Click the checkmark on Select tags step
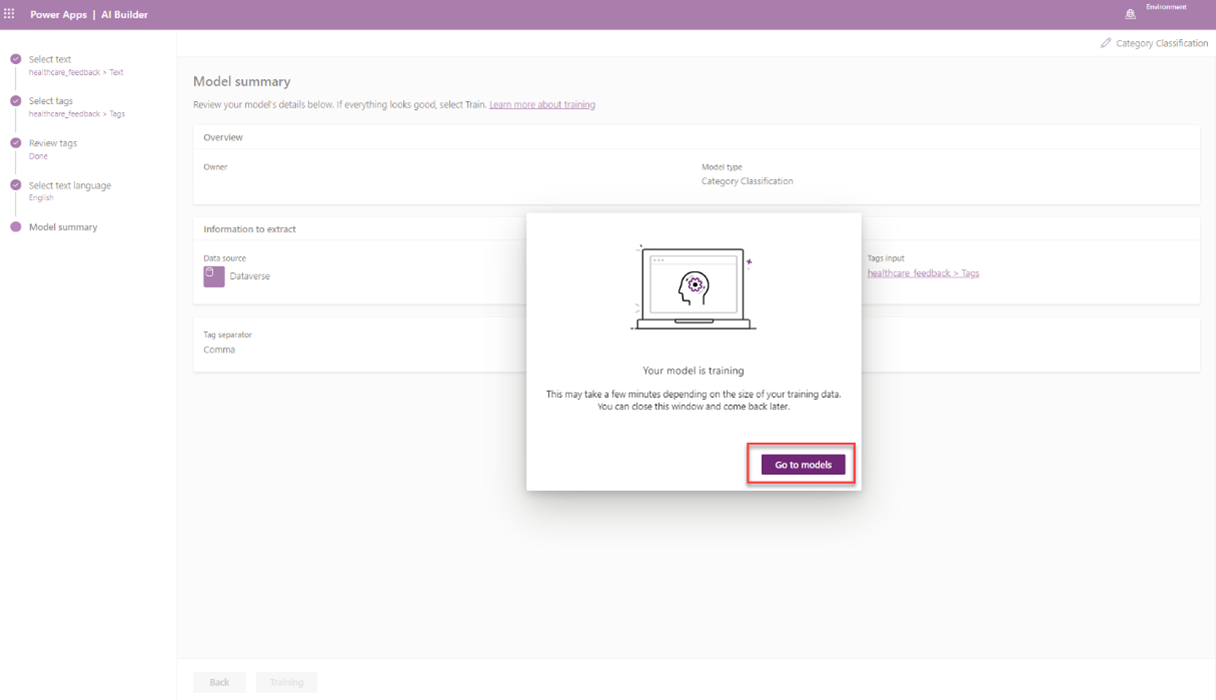1216x700 pixels. click(15, 101)
